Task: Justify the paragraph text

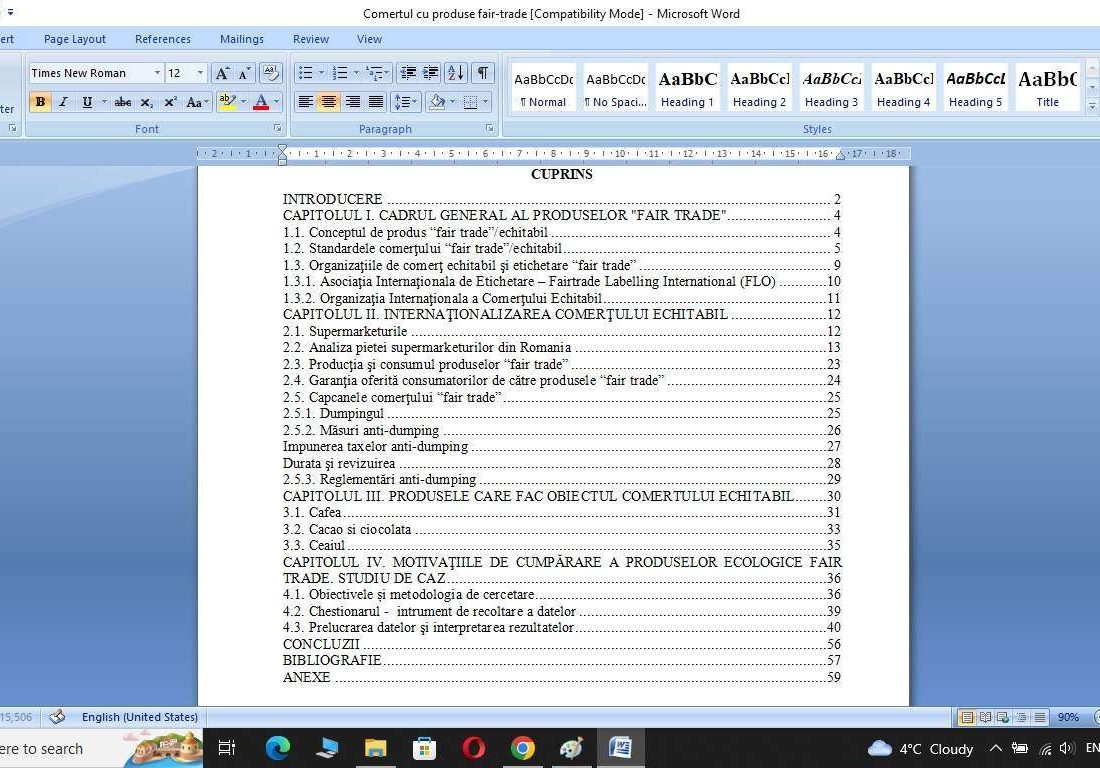Action: coord(376,102)
